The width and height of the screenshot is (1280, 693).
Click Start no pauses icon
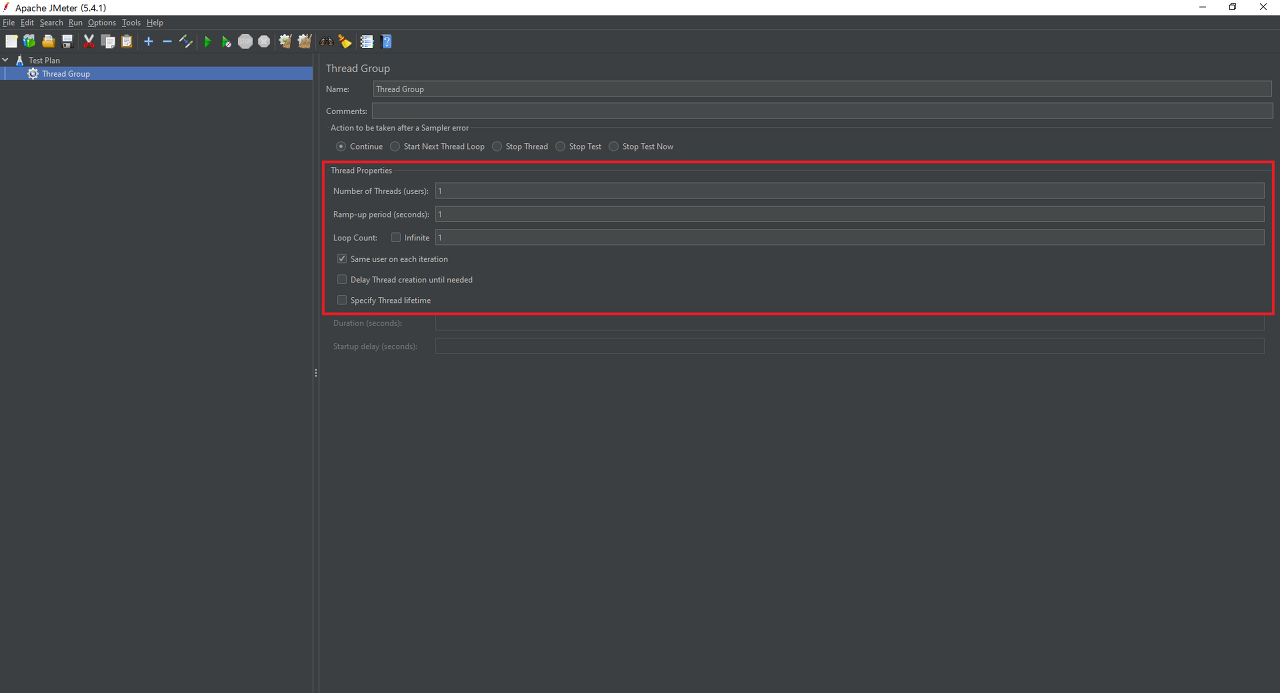click(226, 41)
